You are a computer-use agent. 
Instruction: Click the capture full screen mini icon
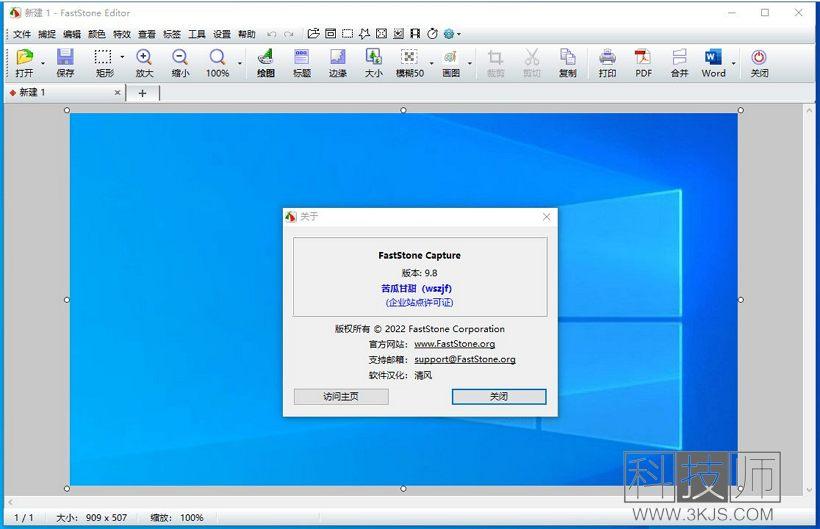click(x=382, y=33)
